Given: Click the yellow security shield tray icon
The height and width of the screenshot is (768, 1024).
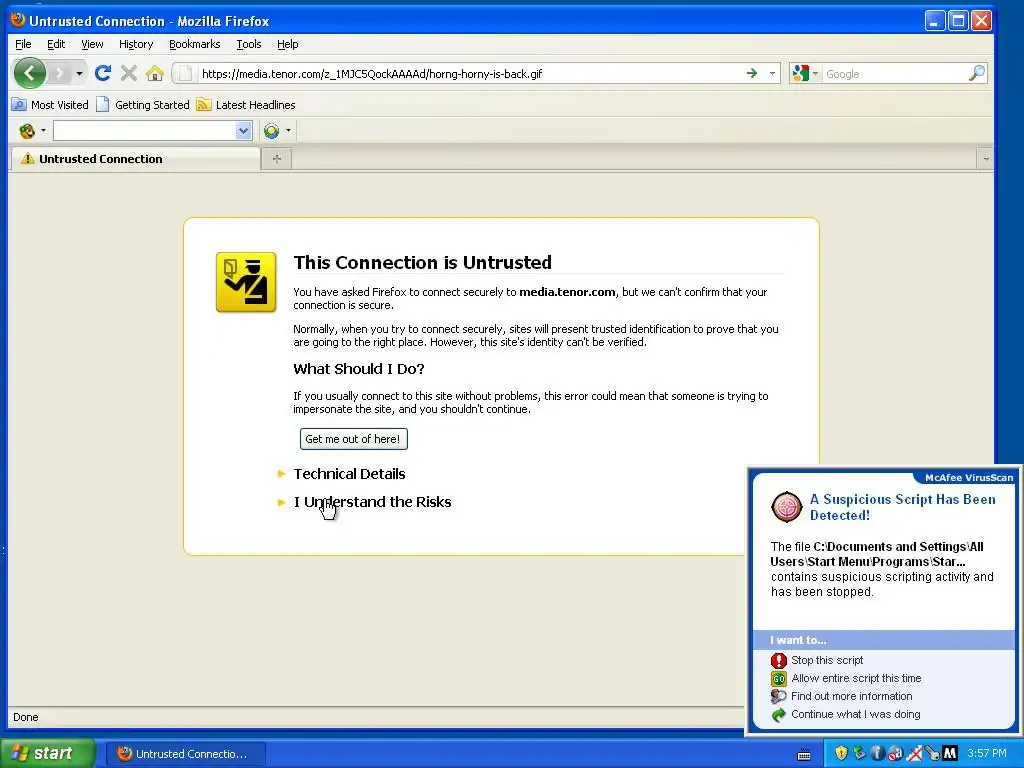Looking at the screenshot, I should point(841,754).
